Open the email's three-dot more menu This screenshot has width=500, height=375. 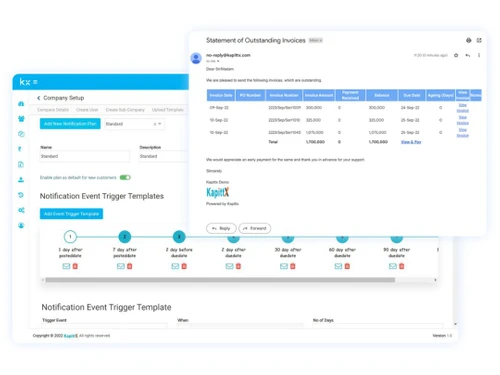point(479,55)
